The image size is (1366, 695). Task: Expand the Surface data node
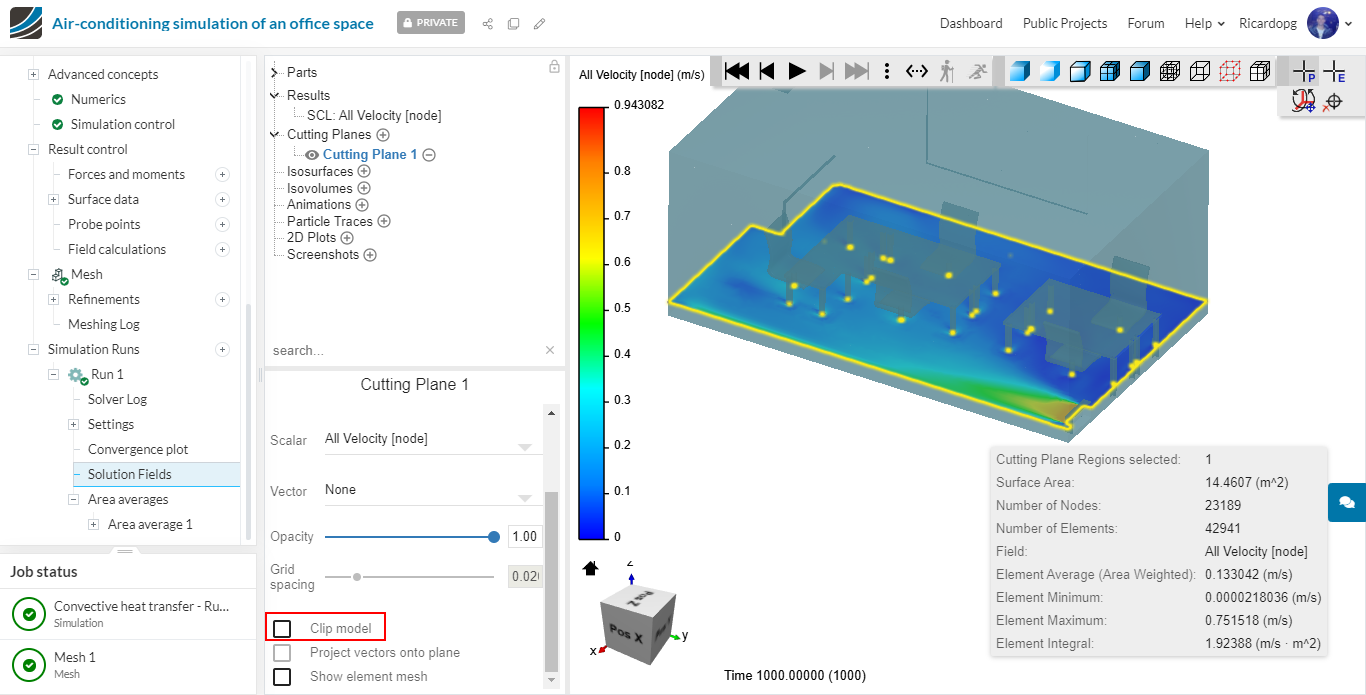(x=53, y=199)
